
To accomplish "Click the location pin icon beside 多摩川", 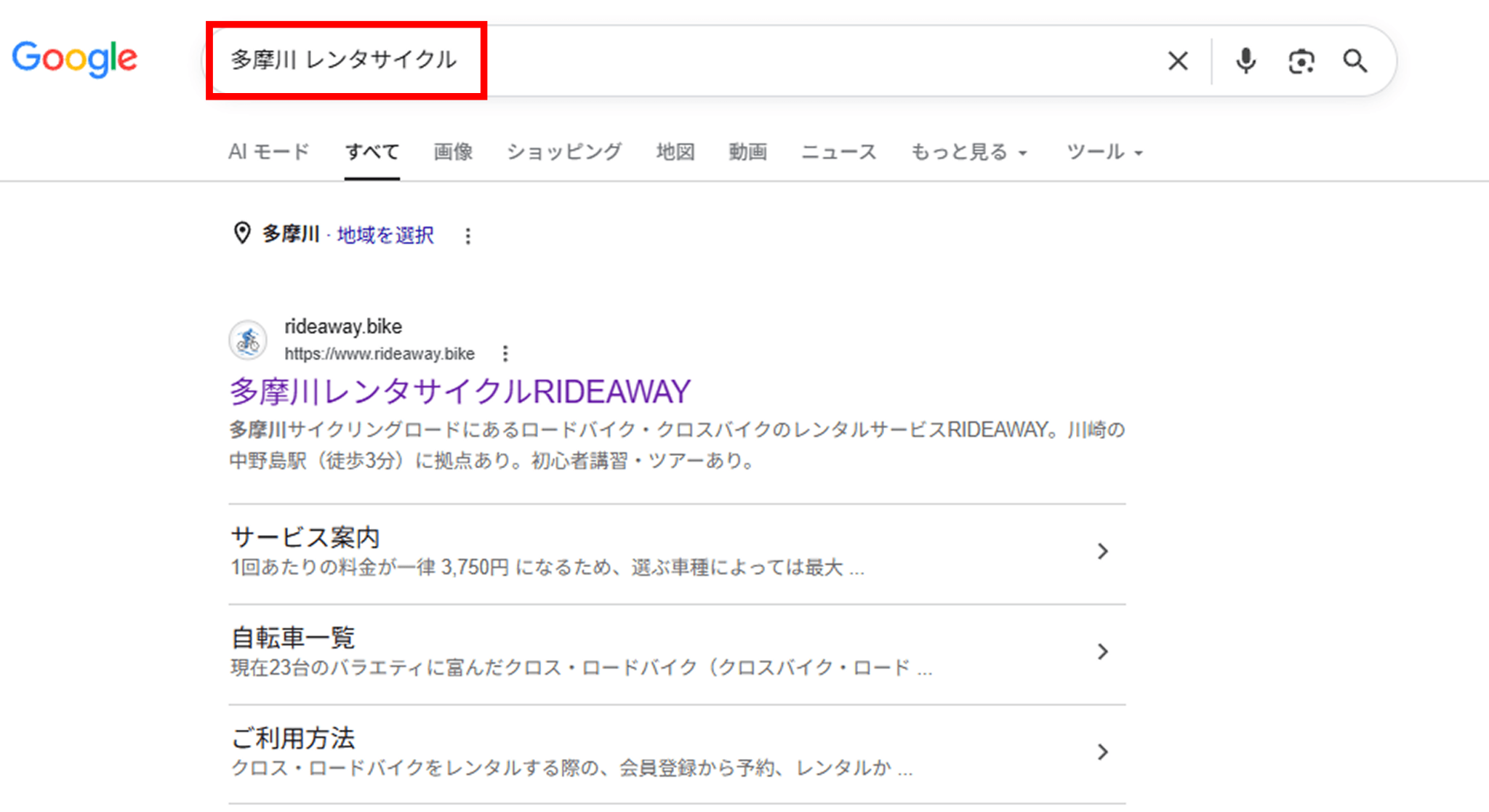I will click(x=242, y=233).
